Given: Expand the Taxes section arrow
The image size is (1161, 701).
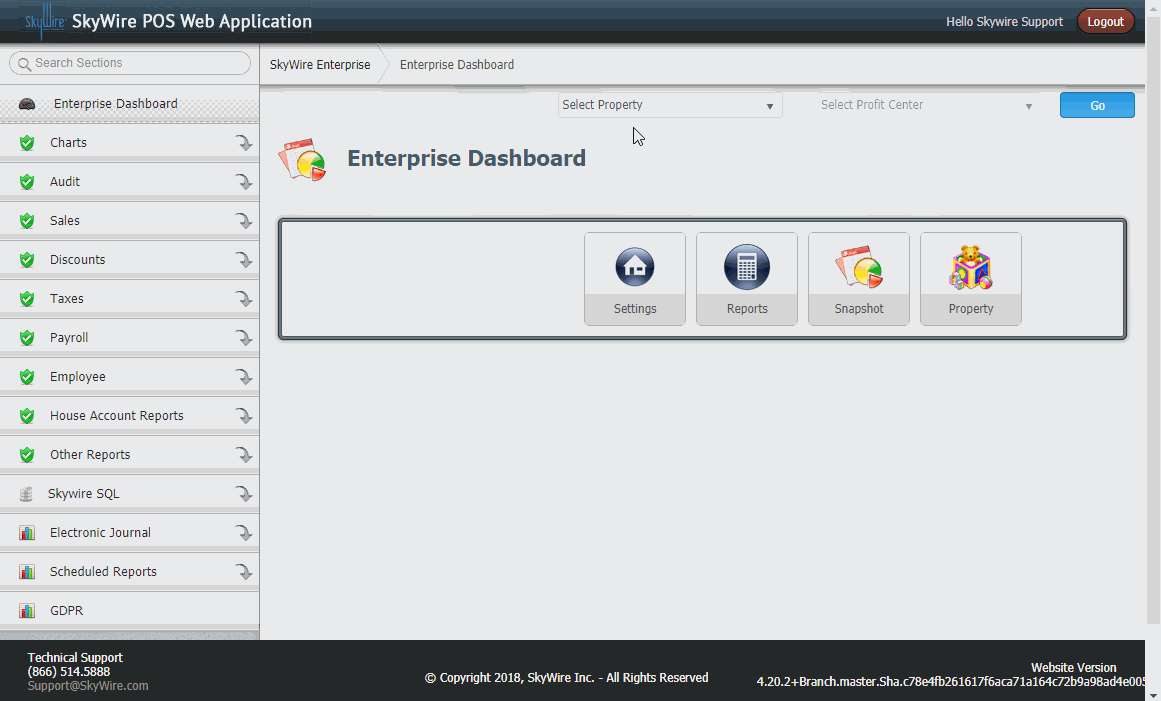Looking at the screenshot, I should click(x=244, y=299).
